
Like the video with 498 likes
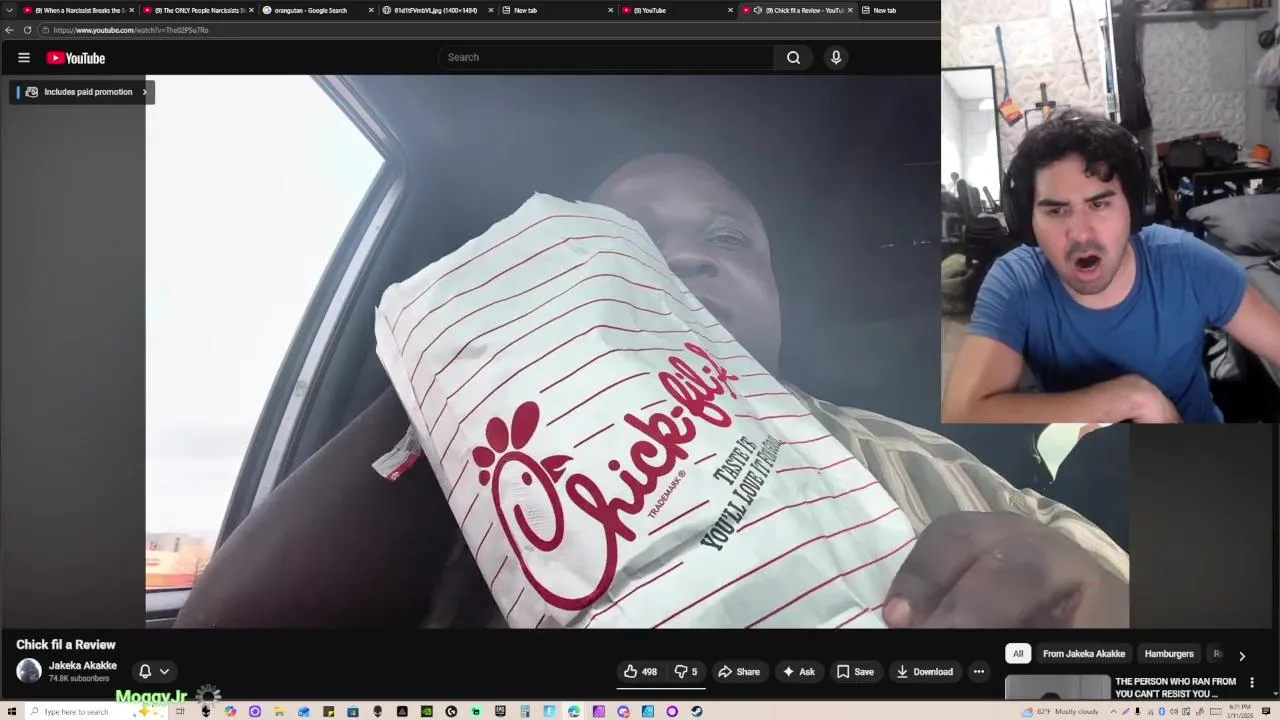[641, 672]
